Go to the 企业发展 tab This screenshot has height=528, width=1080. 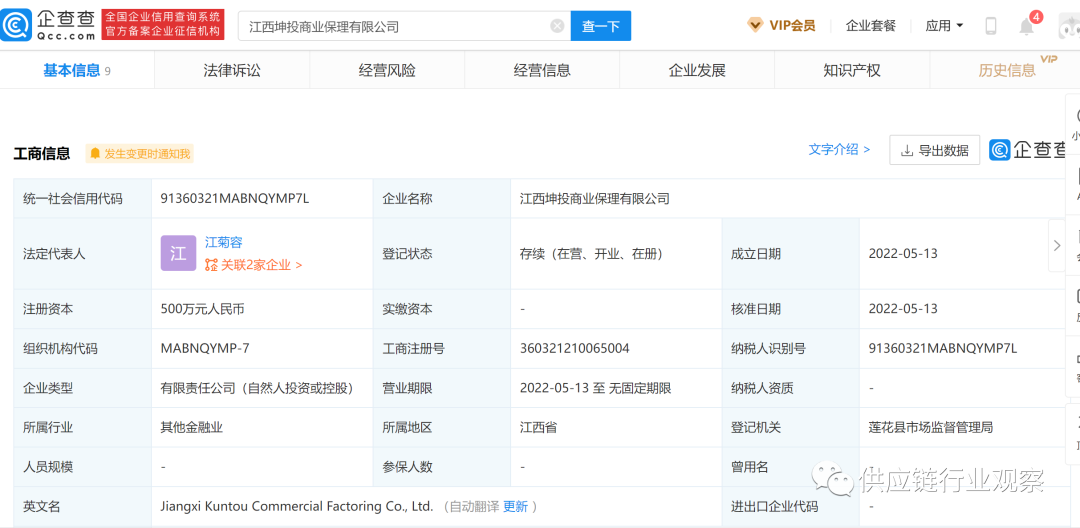(x=697, y=70)
